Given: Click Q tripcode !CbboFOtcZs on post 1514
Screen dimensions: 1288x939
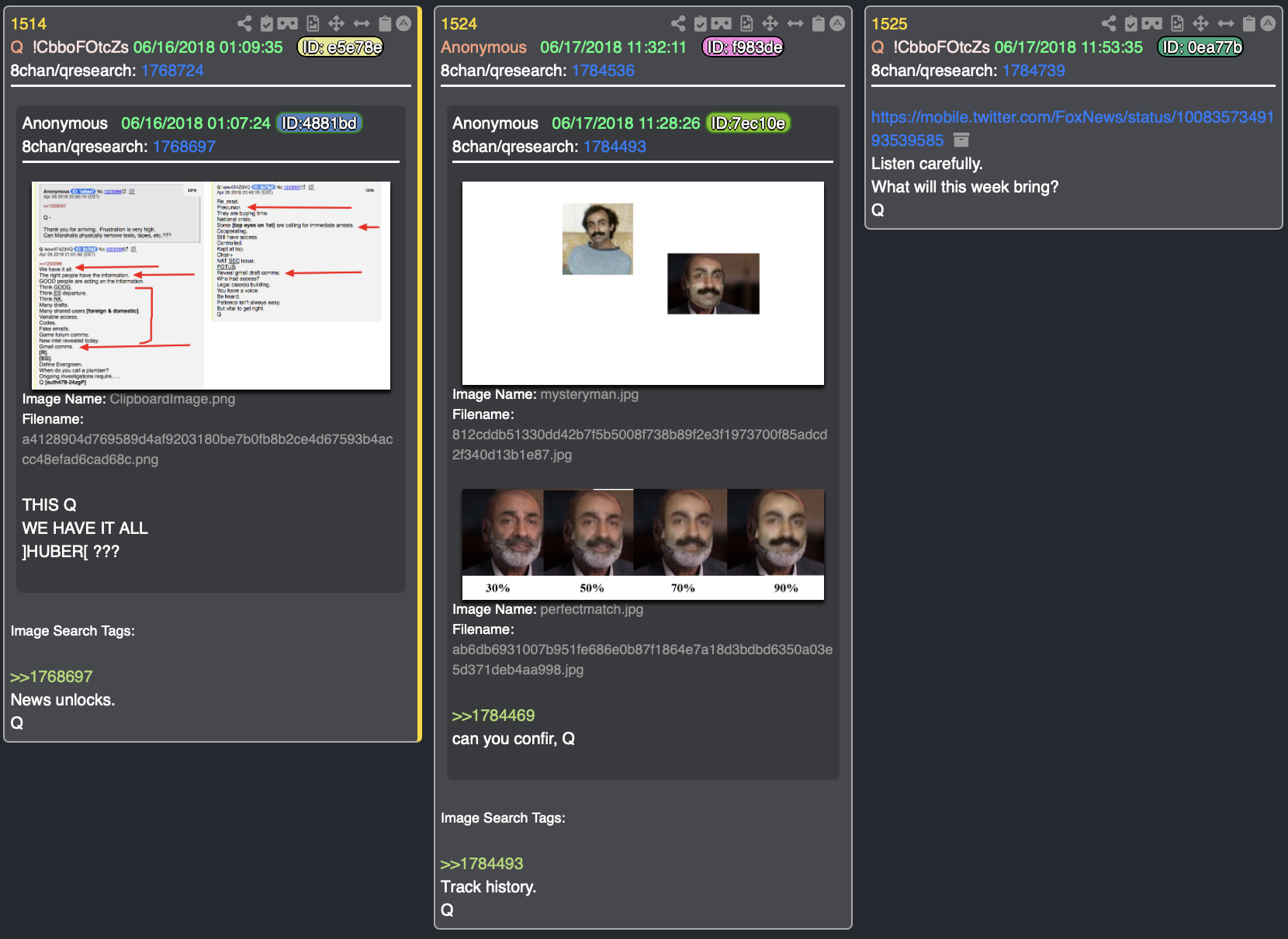Looking at the screenshot, I should (x=81, y=47).
